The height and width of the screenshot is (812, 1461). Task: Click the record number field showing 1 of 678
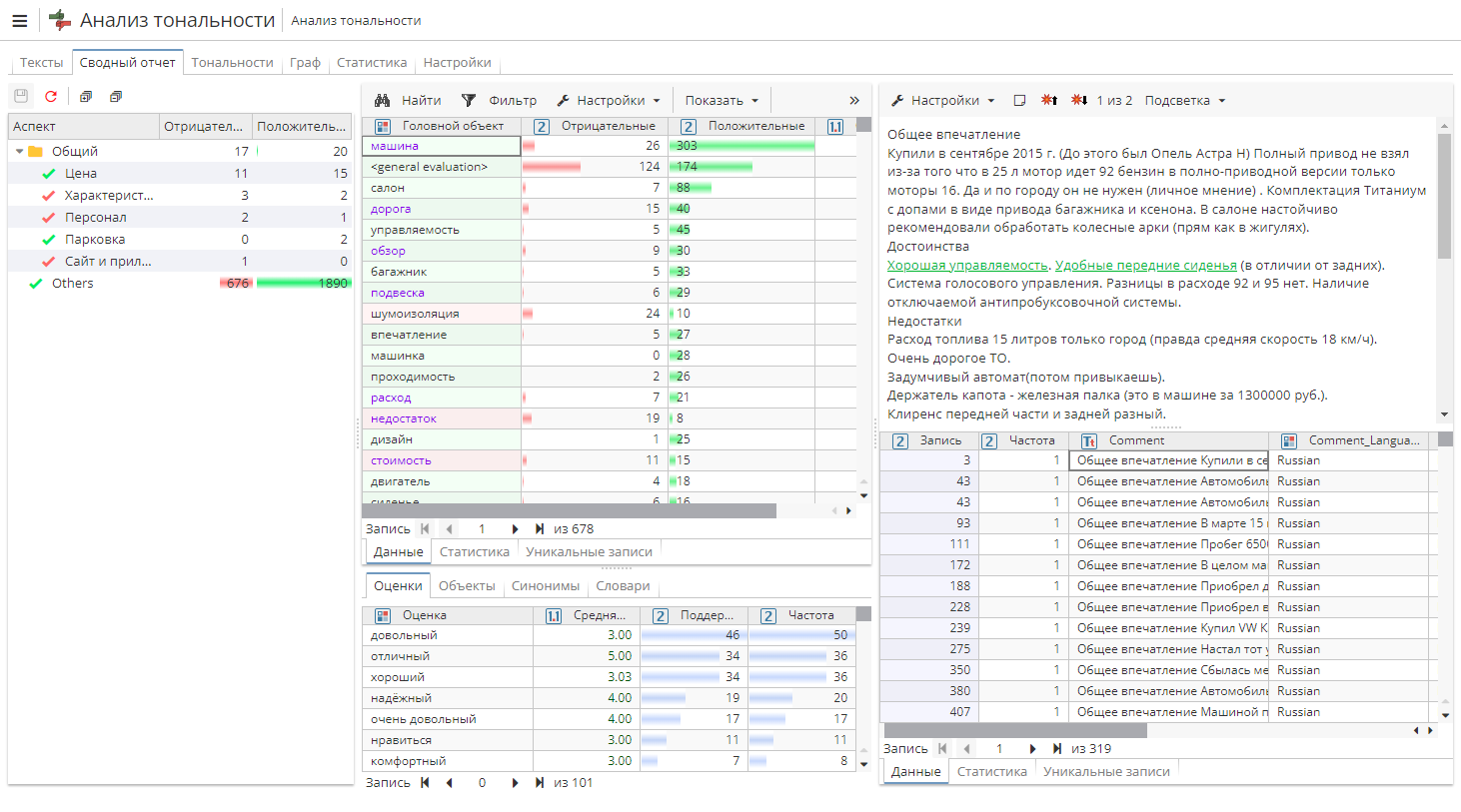coord(482,529)
